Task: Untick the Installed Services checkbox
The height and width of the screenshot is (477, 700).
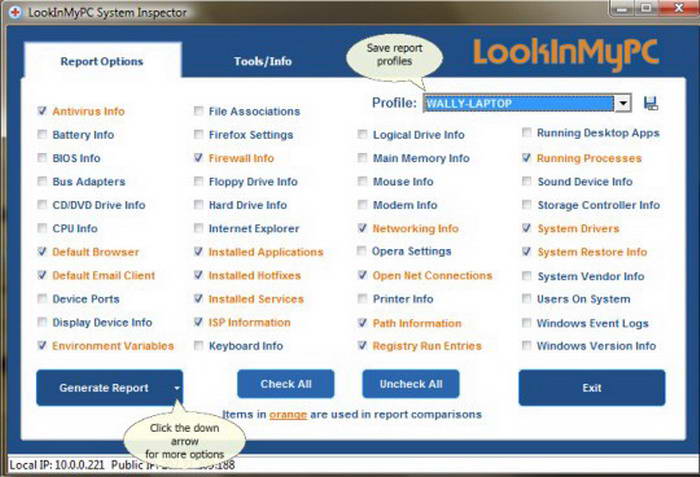Action: pos(198,298)
